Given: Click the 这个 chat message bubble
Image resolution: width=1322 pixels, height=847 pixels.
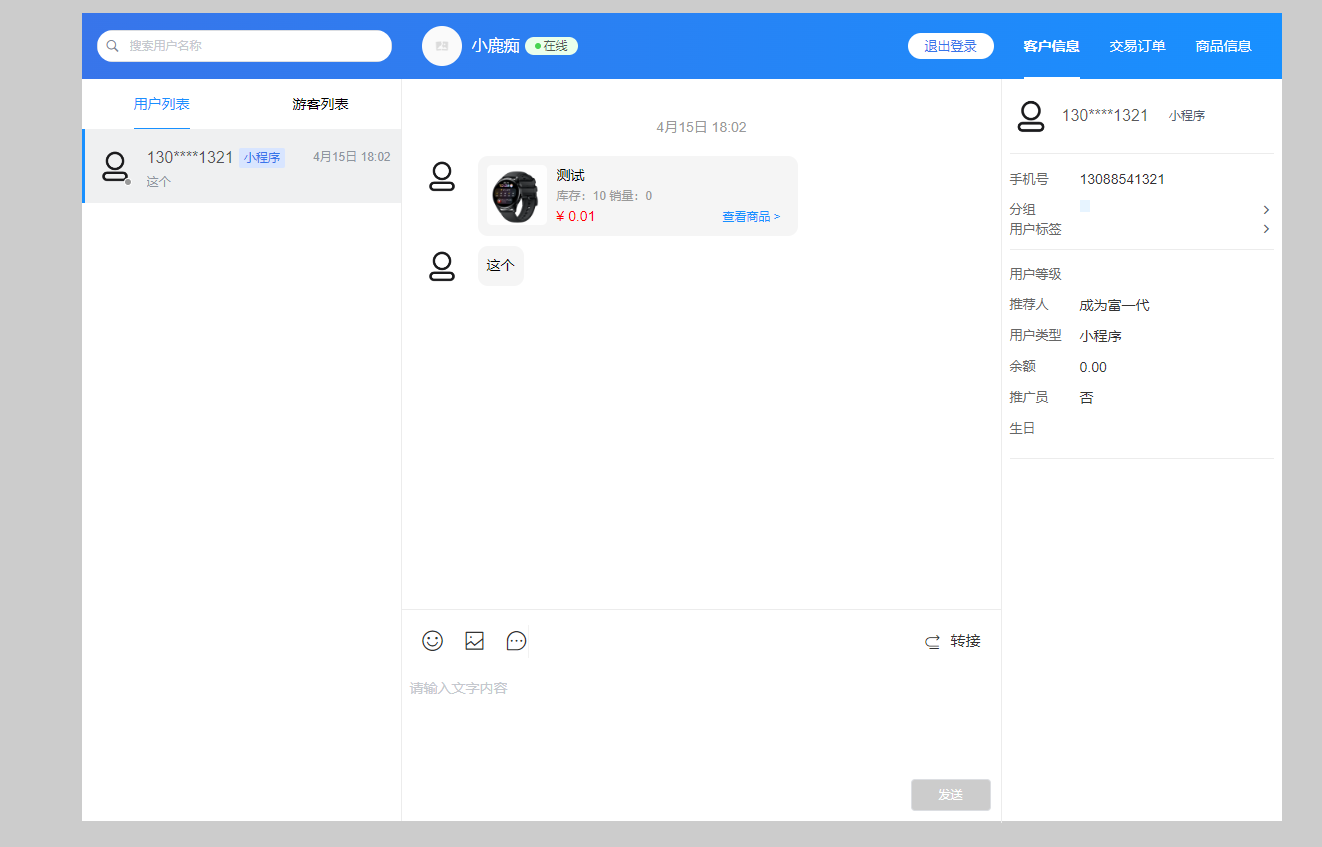Looking at the screenshot, I should 500,266.
